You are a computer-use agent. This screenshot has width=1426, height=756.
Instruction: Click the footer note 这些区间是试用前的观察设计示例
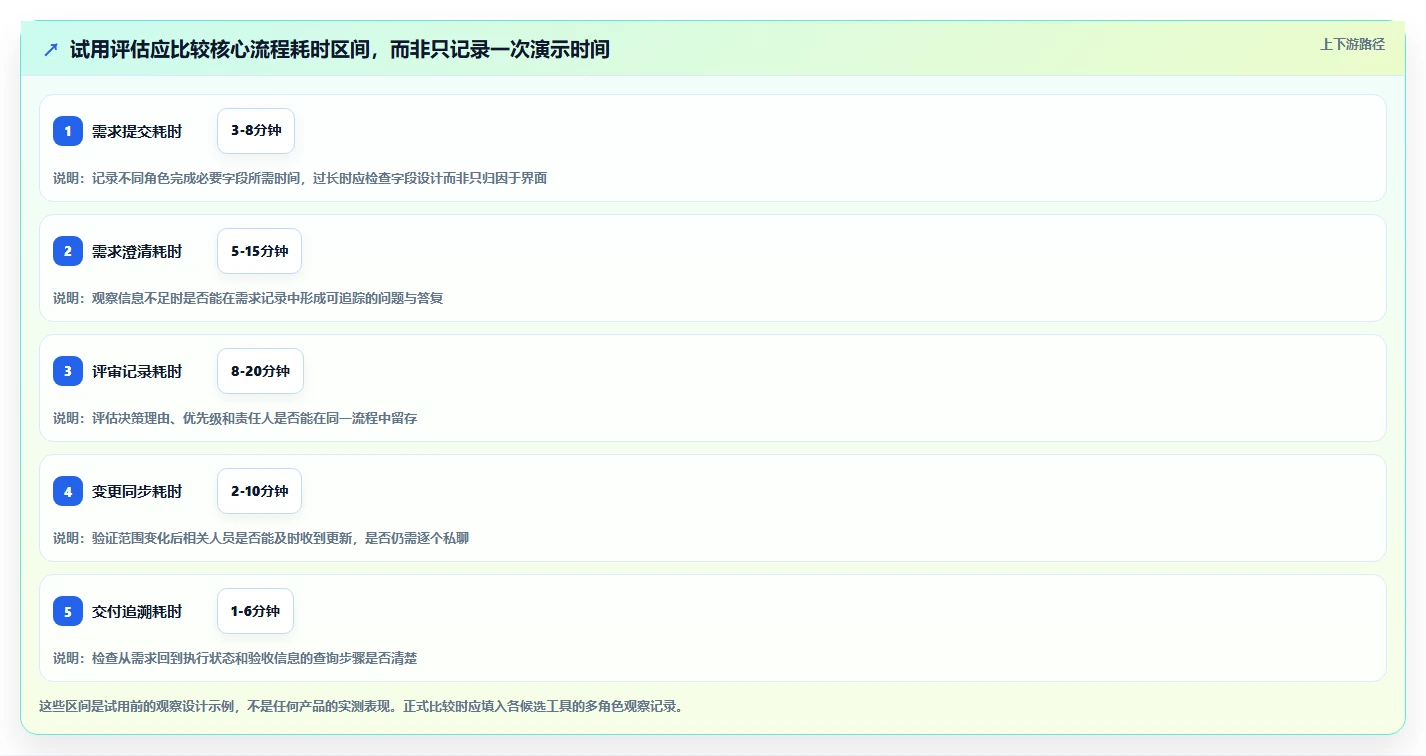(x=361, y=706)
